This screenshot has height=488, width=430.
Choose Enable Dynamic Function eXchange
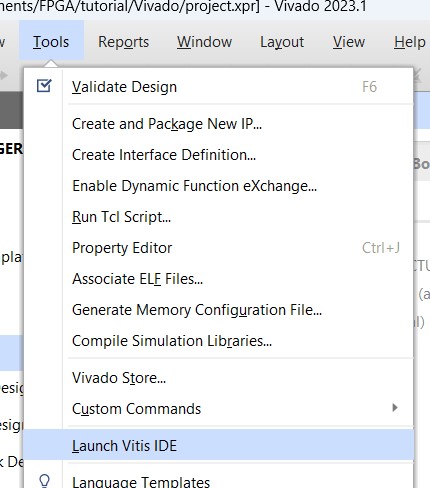coord(219,186)
